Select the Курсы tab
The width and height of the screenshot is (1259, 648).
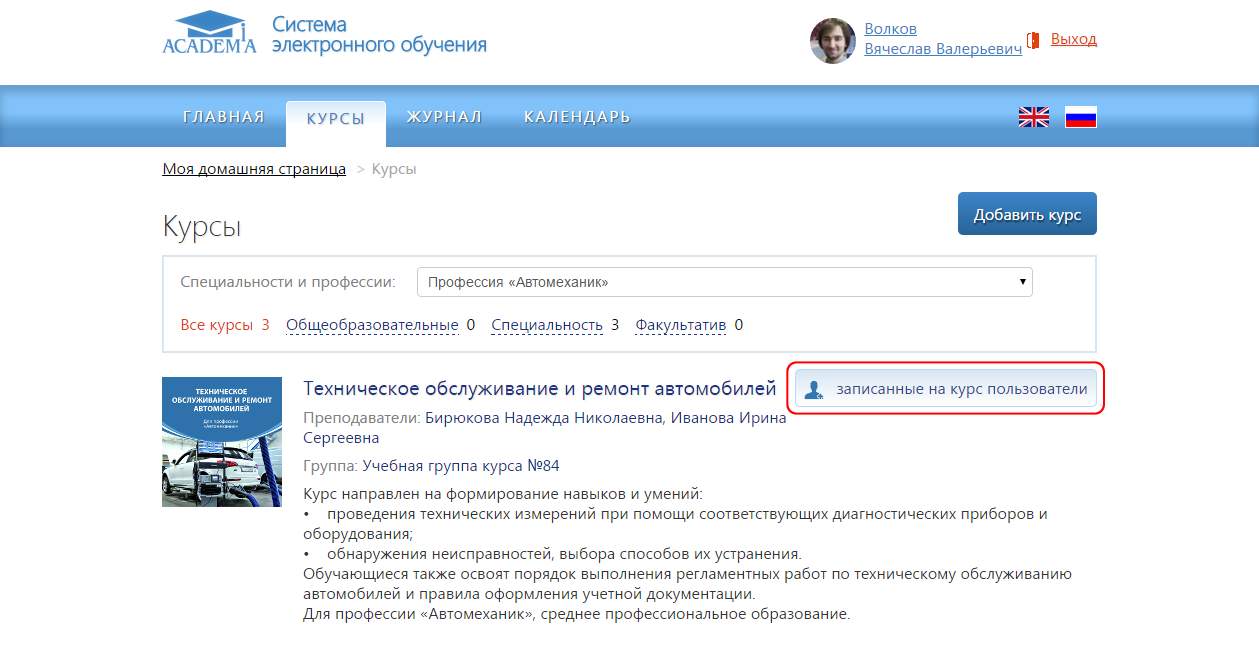[x=335, y=118]
